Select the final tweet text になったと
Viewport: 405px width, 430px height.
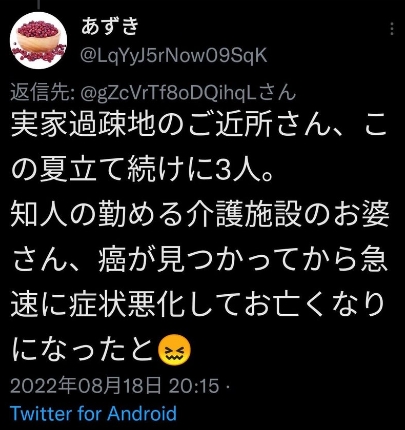(85, 350)
